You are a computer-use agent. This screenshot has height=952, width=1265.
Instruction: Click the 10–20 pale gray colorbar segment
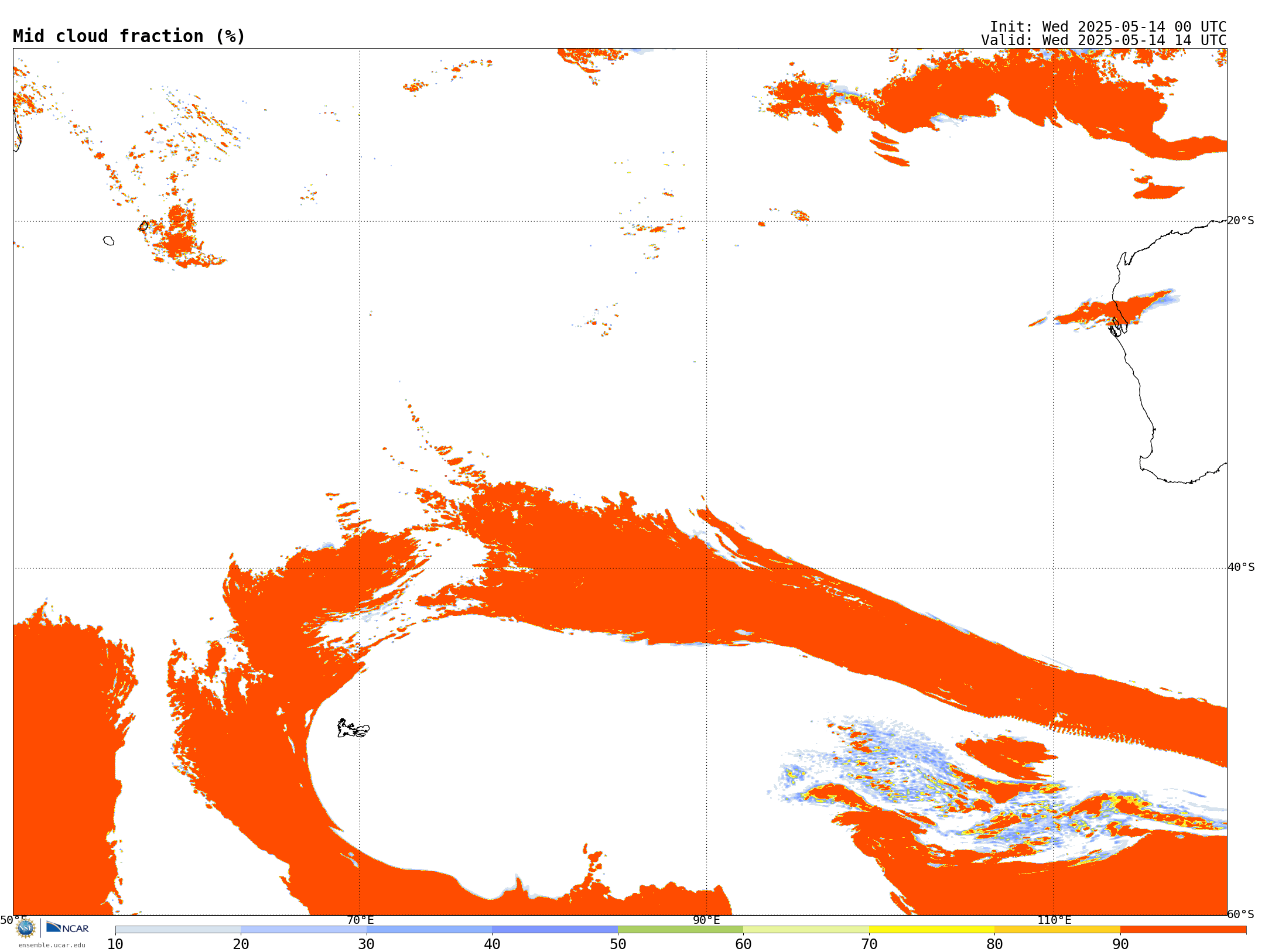178,930
